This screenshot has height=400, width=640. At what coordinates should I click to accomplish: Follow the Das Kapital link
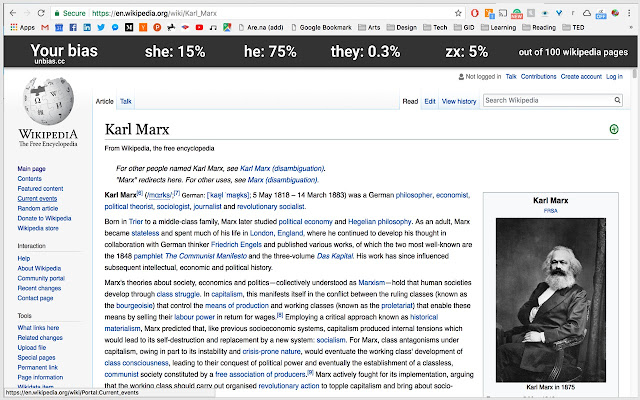(x=335, y=256)
